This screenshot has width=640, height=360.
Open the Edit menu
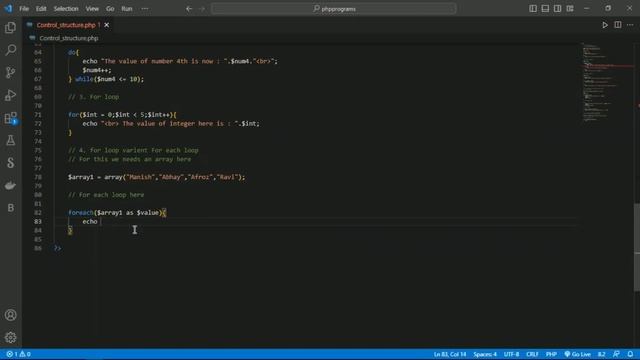click(41, 9)
